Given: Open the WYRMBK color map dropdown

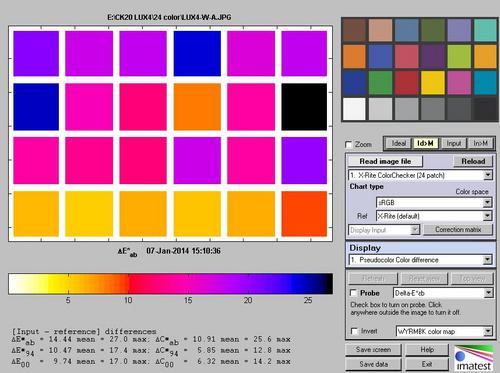Looking at the screenshot, I should pyautogui.click(x=444, y=331).
